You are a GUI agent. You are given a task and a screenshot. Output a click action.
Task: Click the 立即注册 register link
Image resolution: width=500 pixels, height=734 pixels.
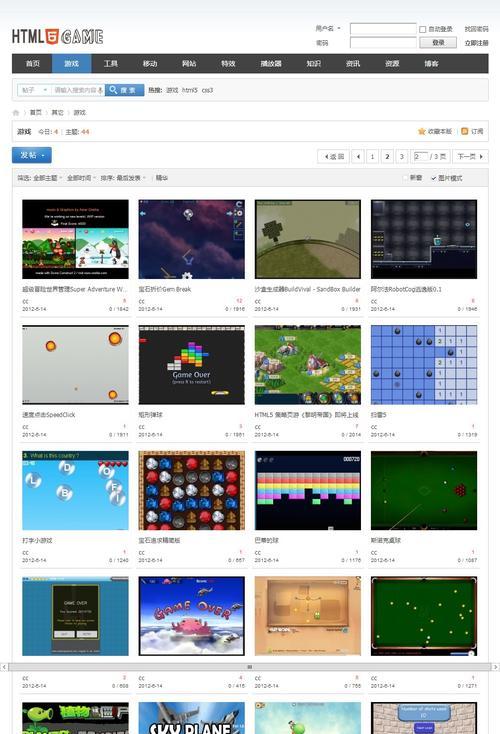coord(476,43)
